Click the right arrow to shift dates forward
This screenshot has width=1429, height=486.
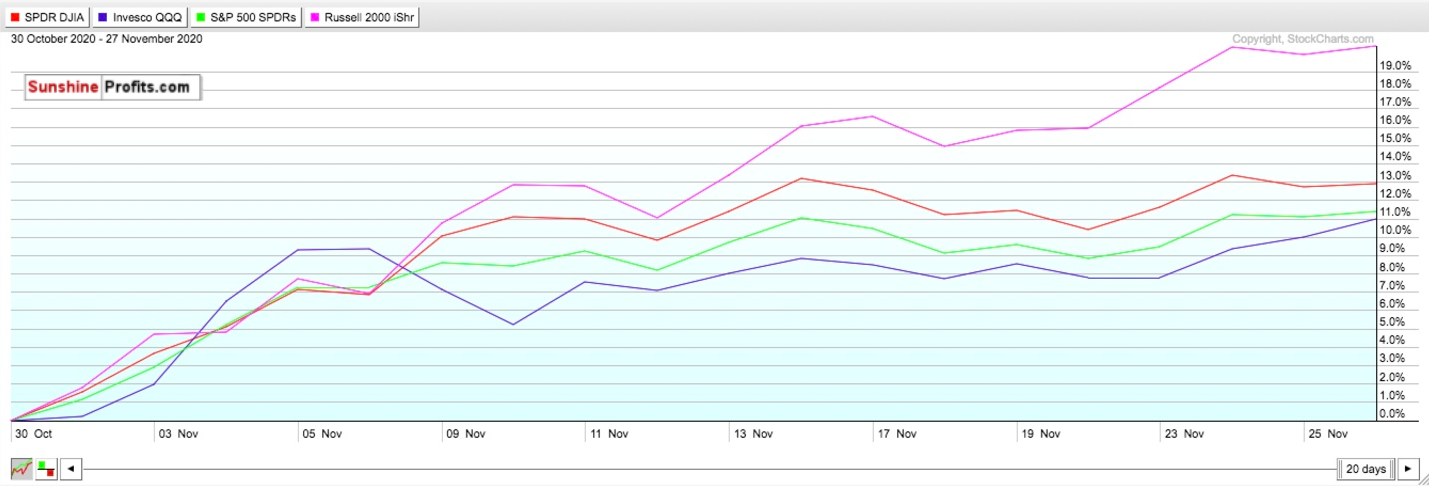tap(1408, 468)
